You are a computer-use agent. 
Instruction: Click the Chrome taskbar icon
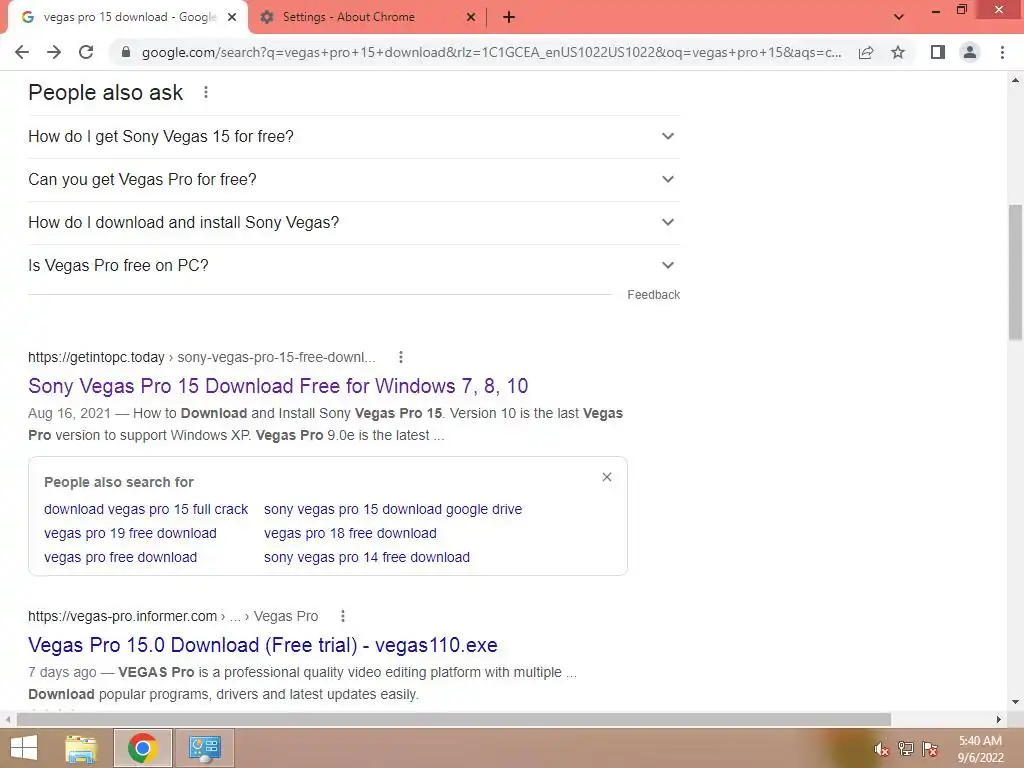click(142, 748)
